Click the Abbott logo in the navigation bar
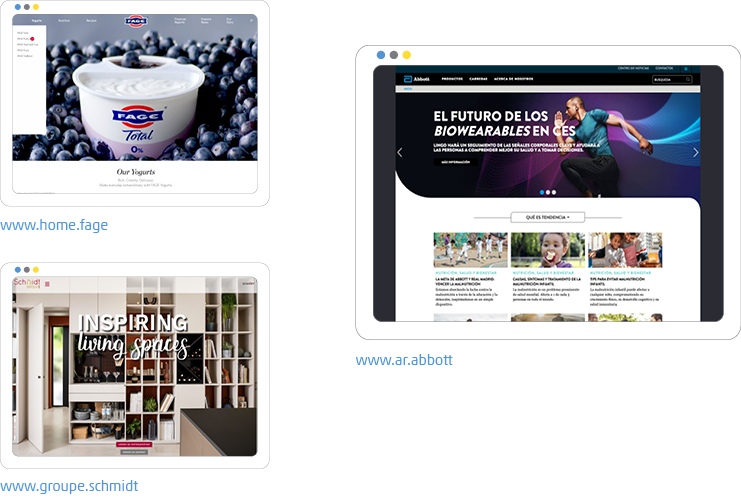Screen dimensions: 741x500 416,78
